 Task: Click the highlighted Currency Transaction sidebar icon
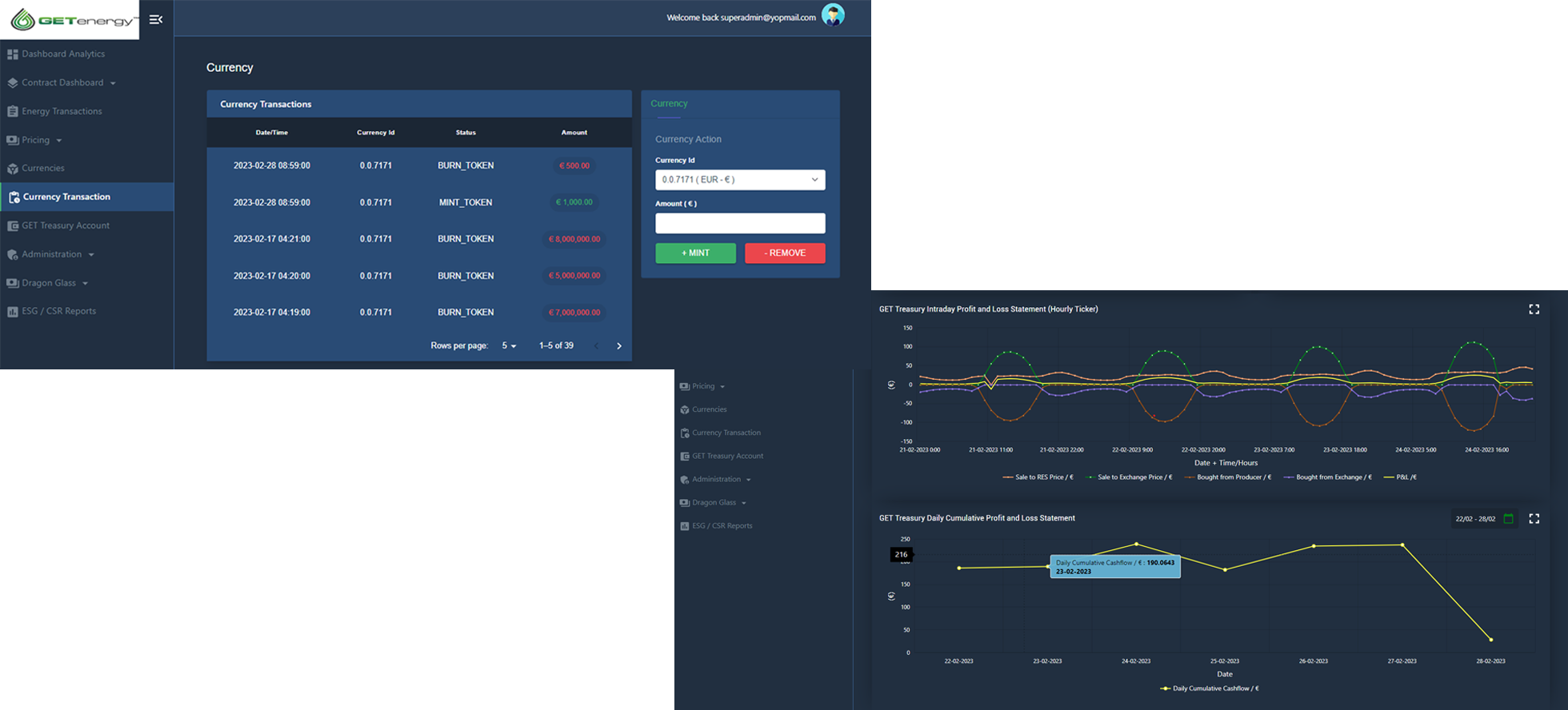coord(14,197)
